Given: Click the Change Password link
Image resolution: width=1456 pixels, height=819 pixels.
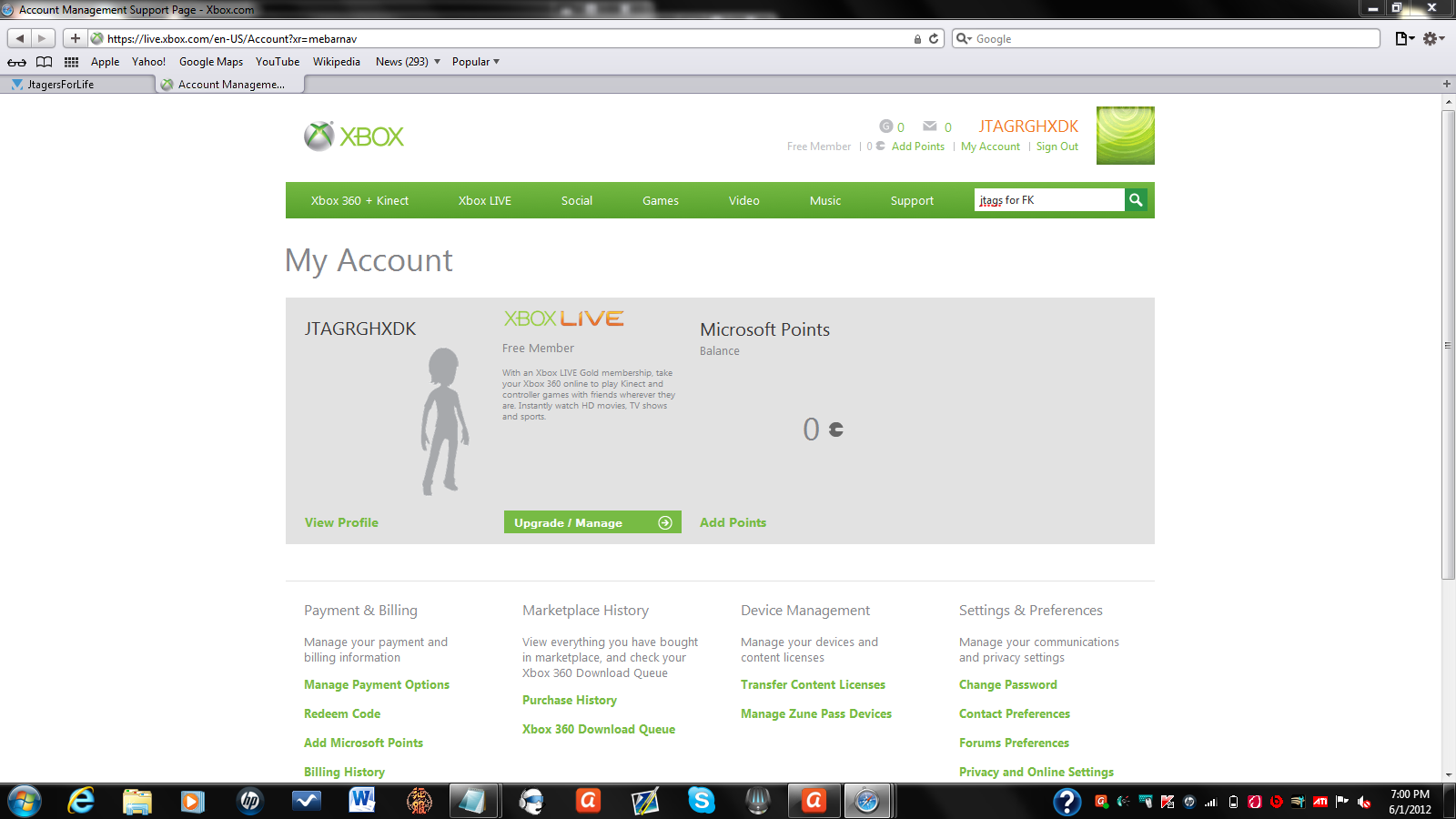Looking at the screenshot, I should pos(1008,684).
